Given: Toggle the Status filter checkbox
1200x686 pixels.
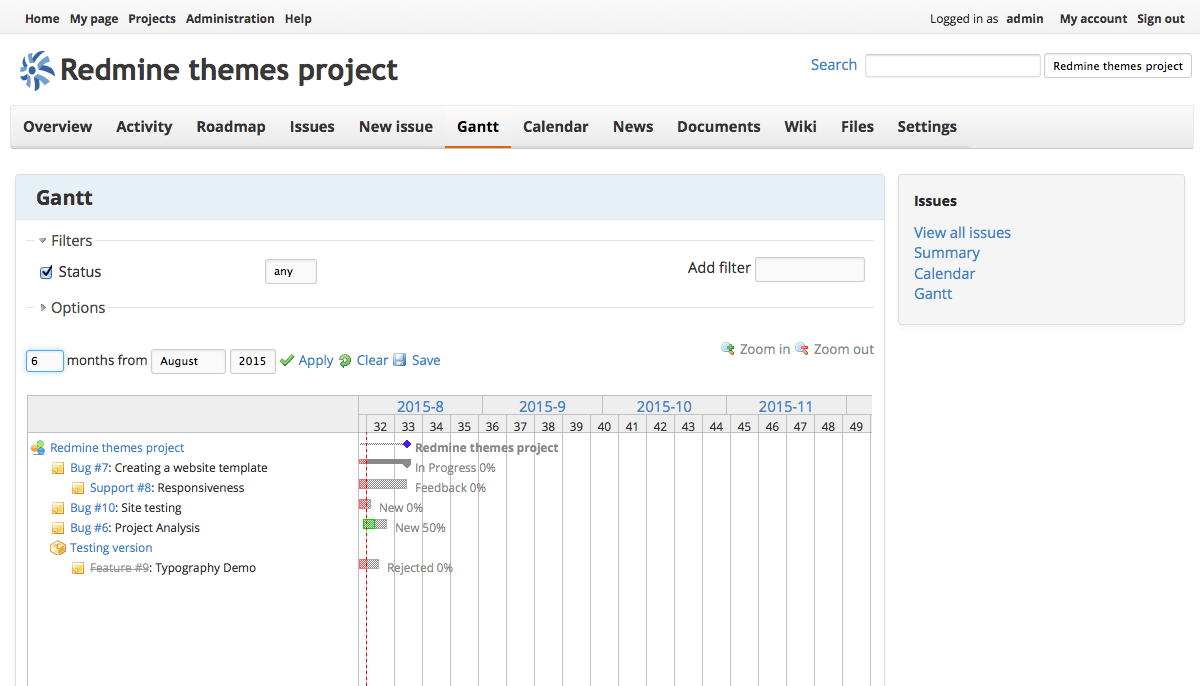Looking at the screenshot, I should pos(46,272).
